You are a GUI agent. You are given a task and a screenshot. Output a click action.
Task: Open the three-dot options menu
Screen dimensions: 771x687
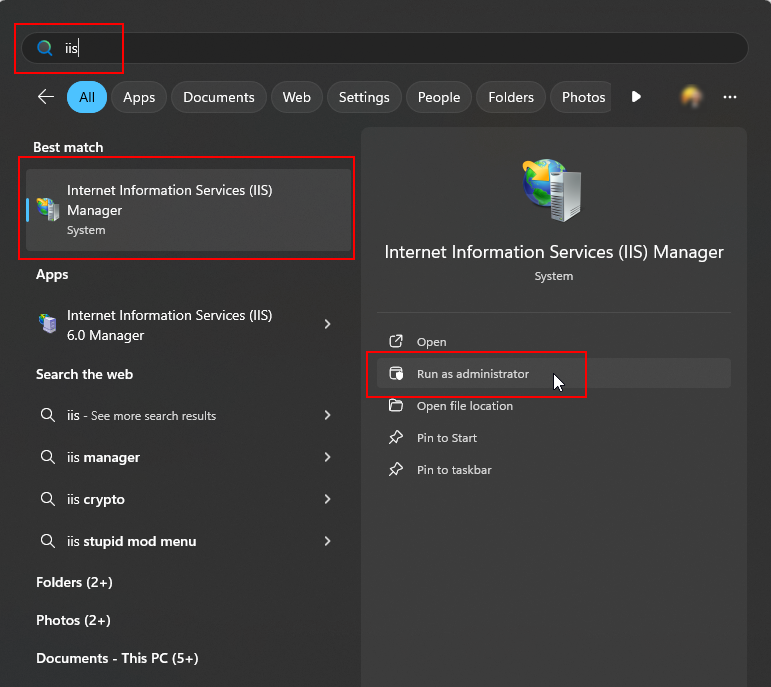[730, 97]
